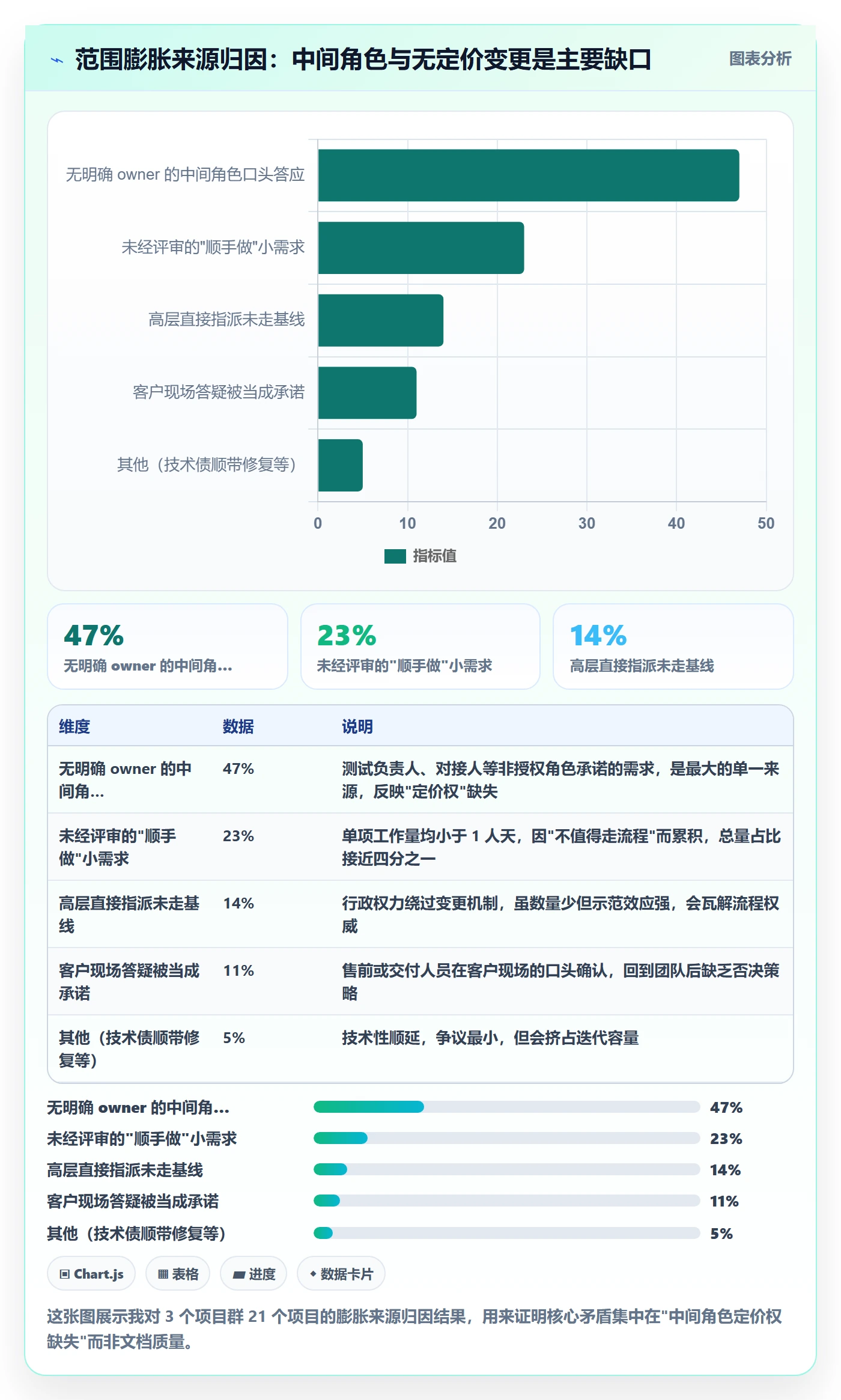Screen dimensions: 841x1400
Task: Open the 23% data card
Action: tap(421, 647)
